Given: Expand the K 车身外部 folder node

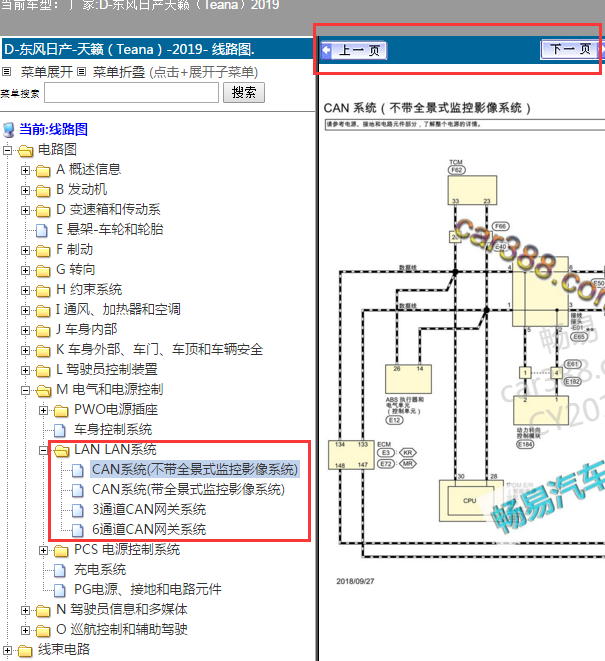Looking at the screenshot, I should click(x=25, y=350).
